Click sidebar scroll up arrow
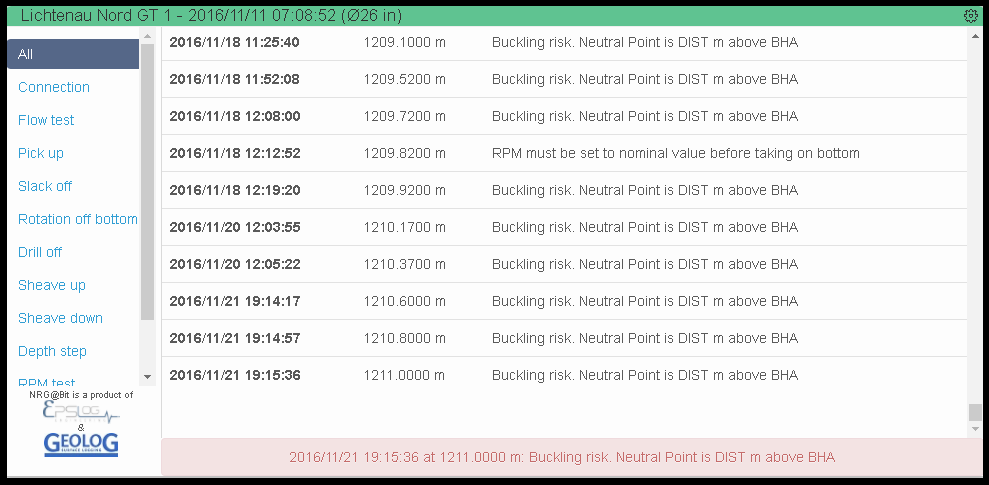Viewport: 989px width, 485px height. (x=148, y=37)
